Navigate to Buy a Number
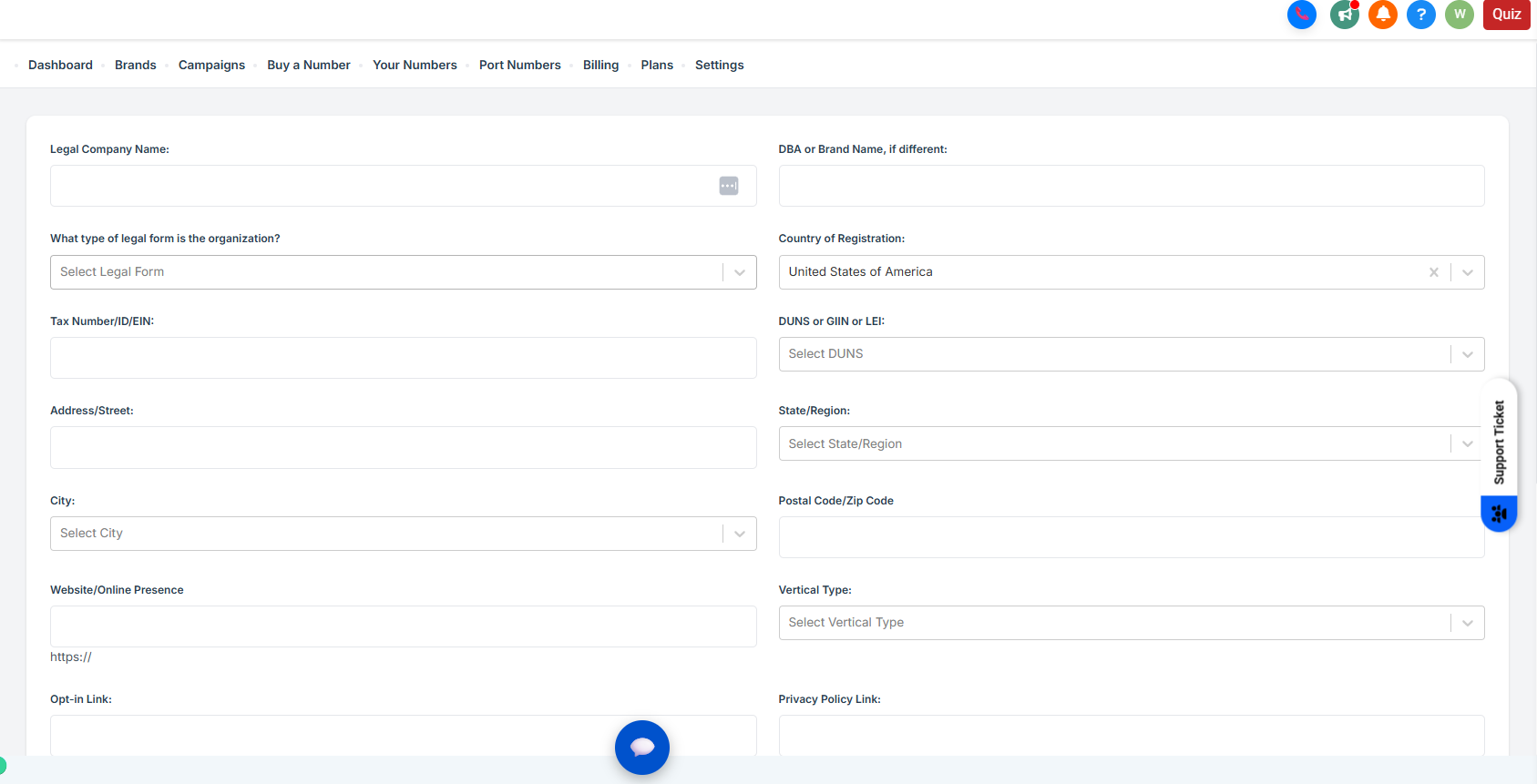The width and height of the screenshot is (1537, 784). pos(308,65)
